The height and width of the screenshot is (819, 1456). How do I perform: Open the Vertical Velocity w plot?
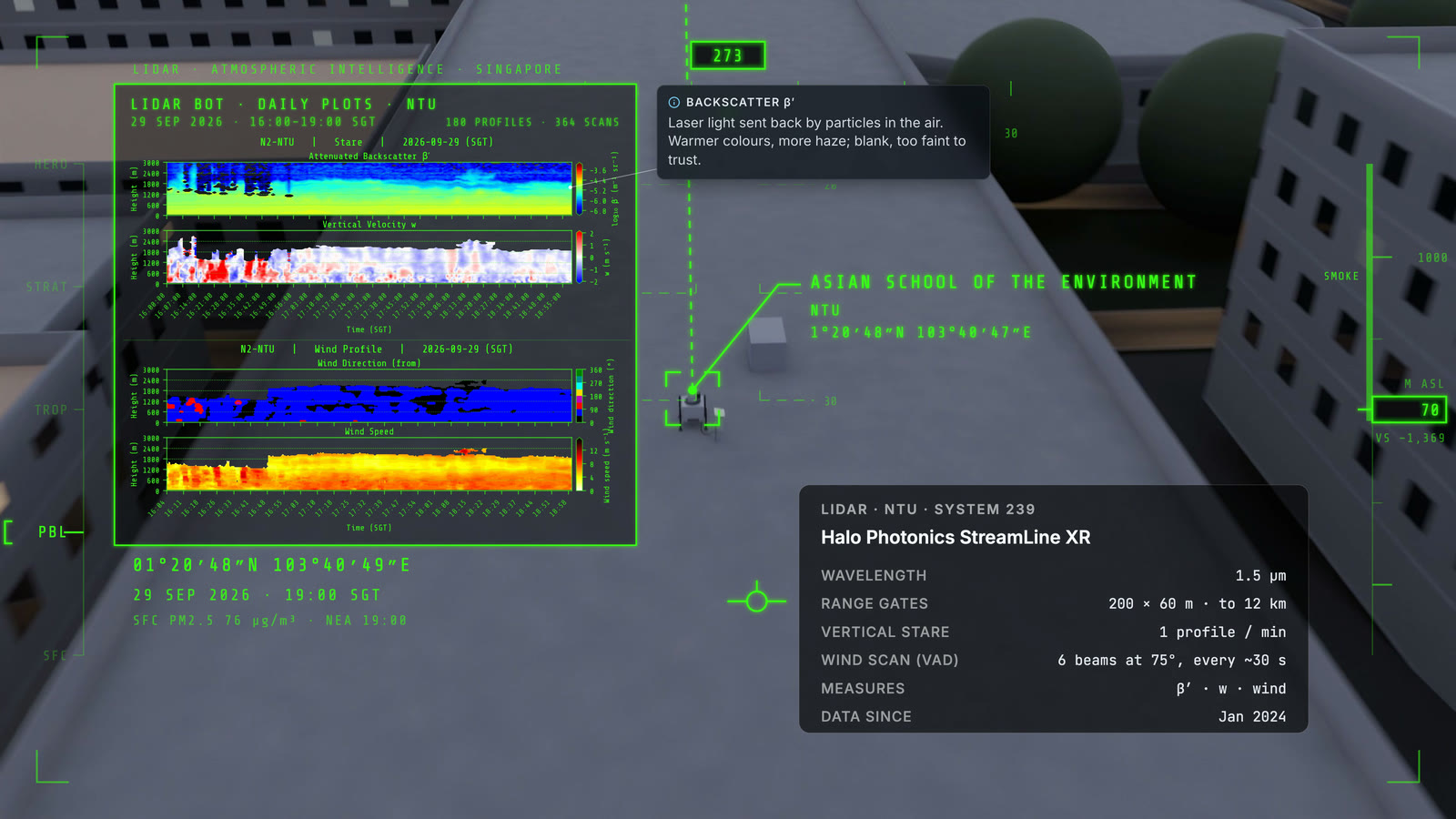click(x=369, y=257)
